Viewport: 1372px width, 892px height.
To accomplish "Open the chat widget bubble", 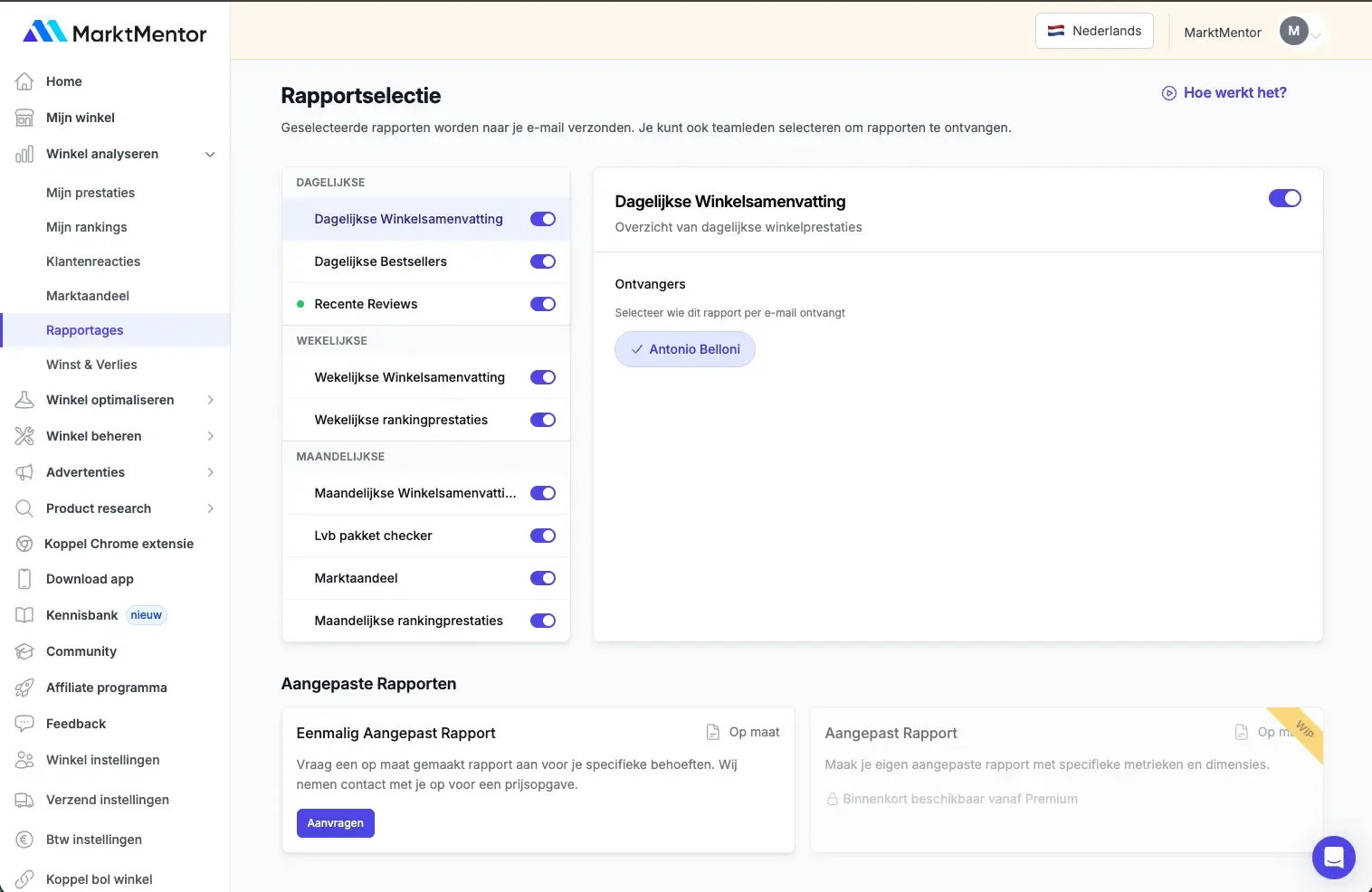I will [1333, 858].
